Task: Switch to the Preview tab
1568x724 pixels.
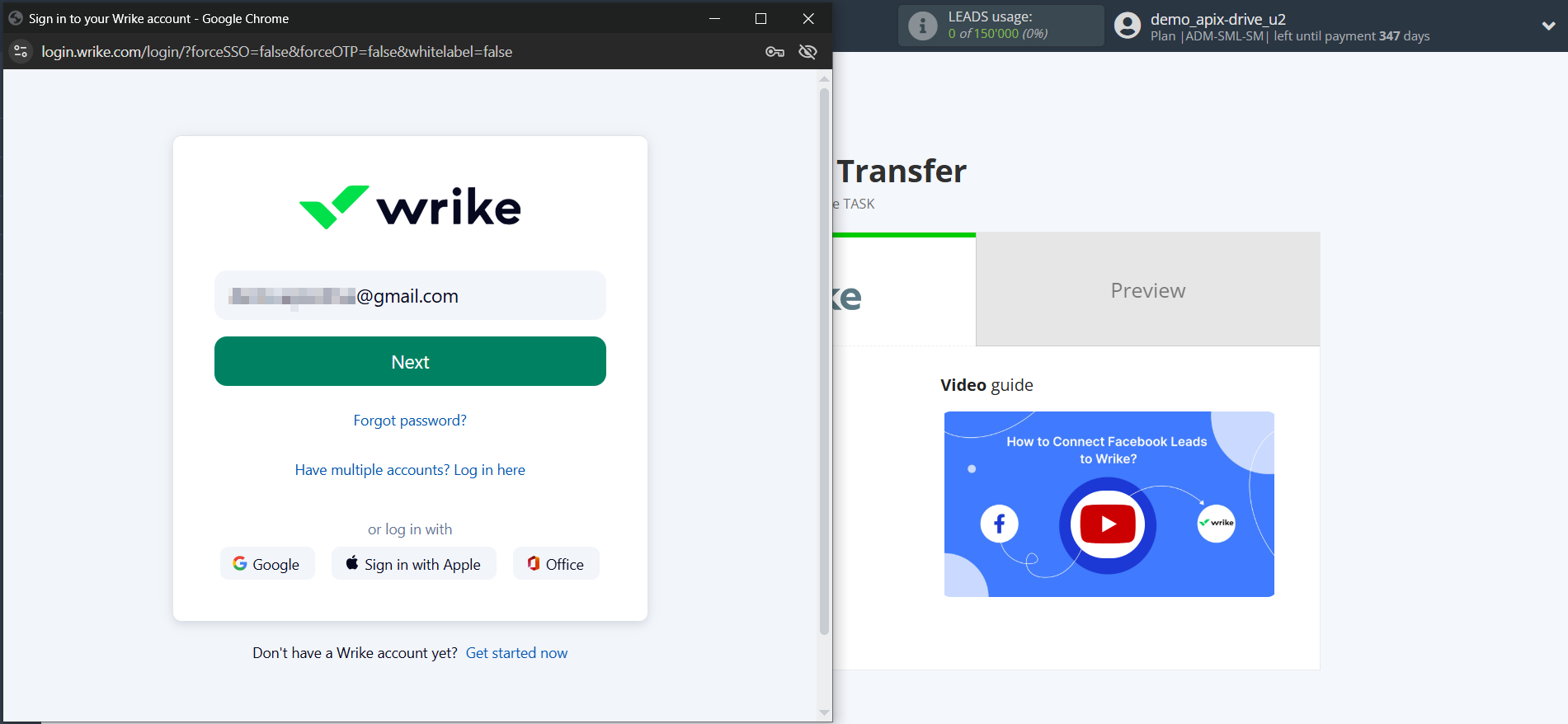Action: [x=1147, y=290]
